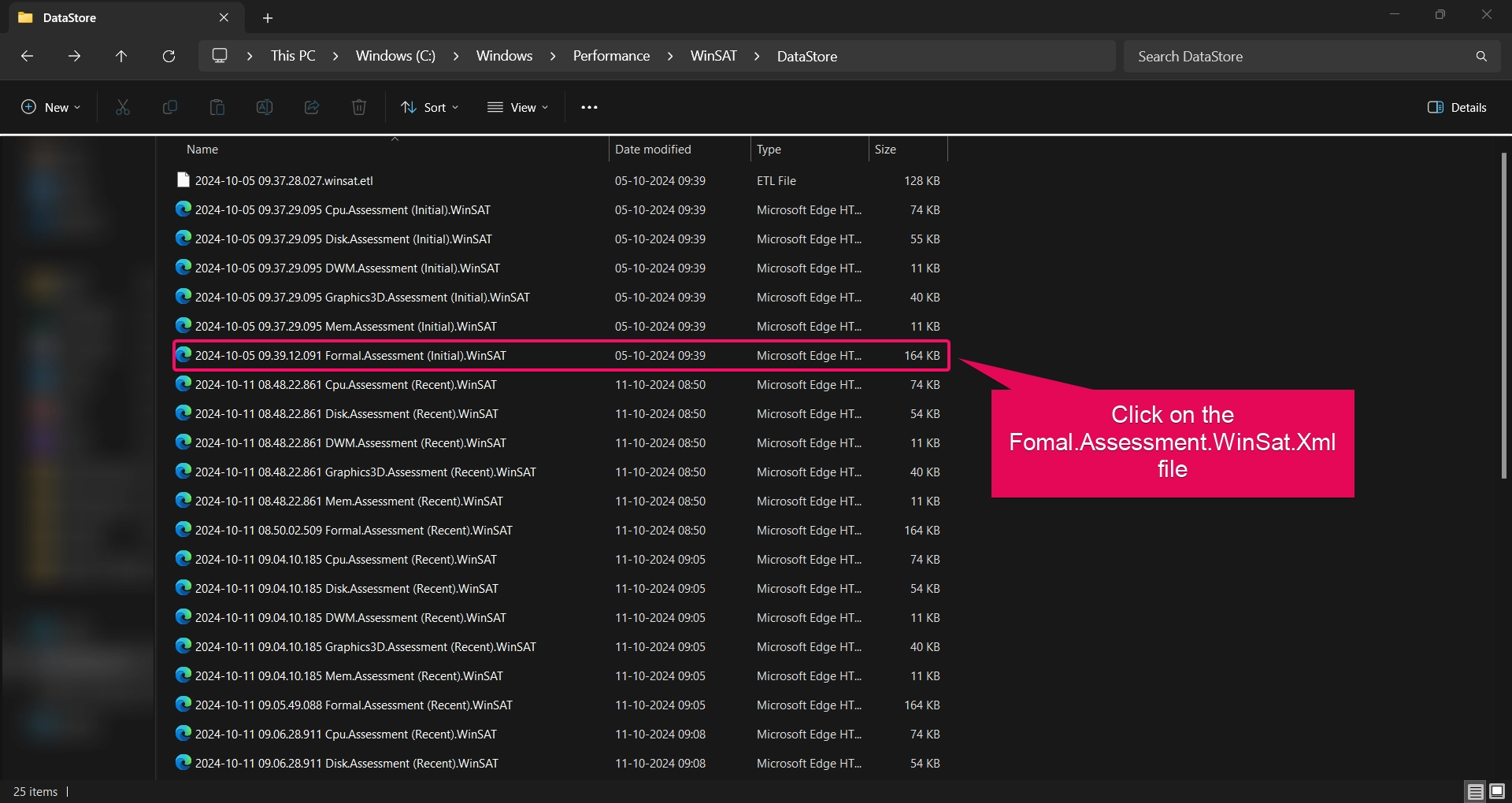Select 09.04.10.185 Mem.Assessment (Recent).WinSAT file
The image size is (1512, 803).
[x=560, y=675]
